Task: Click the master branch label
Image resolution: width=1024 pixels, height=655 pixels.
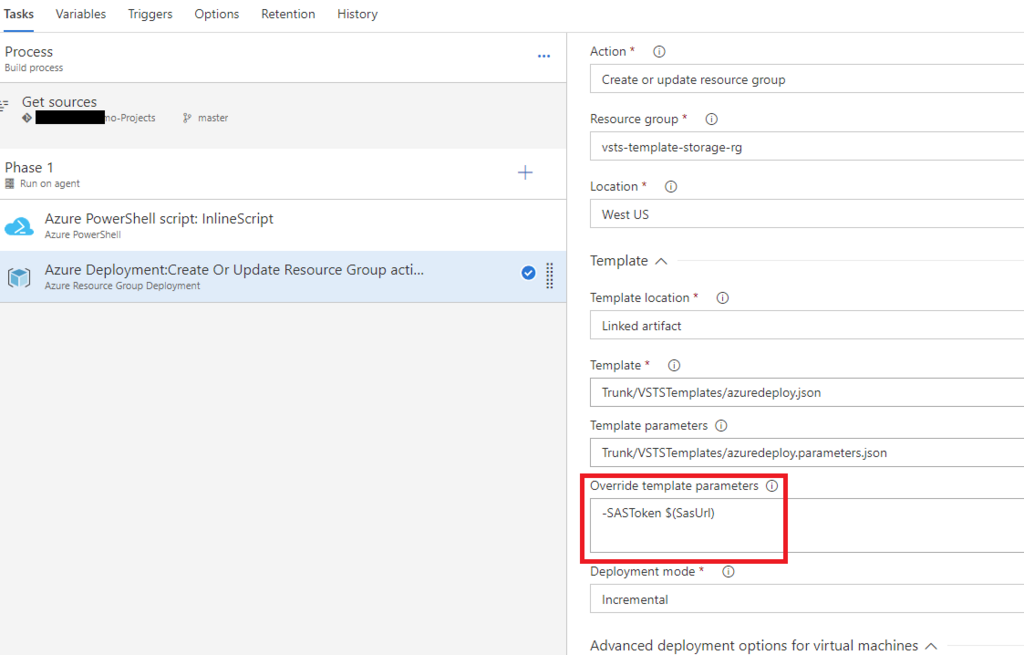Action: [x=213, y=118]
